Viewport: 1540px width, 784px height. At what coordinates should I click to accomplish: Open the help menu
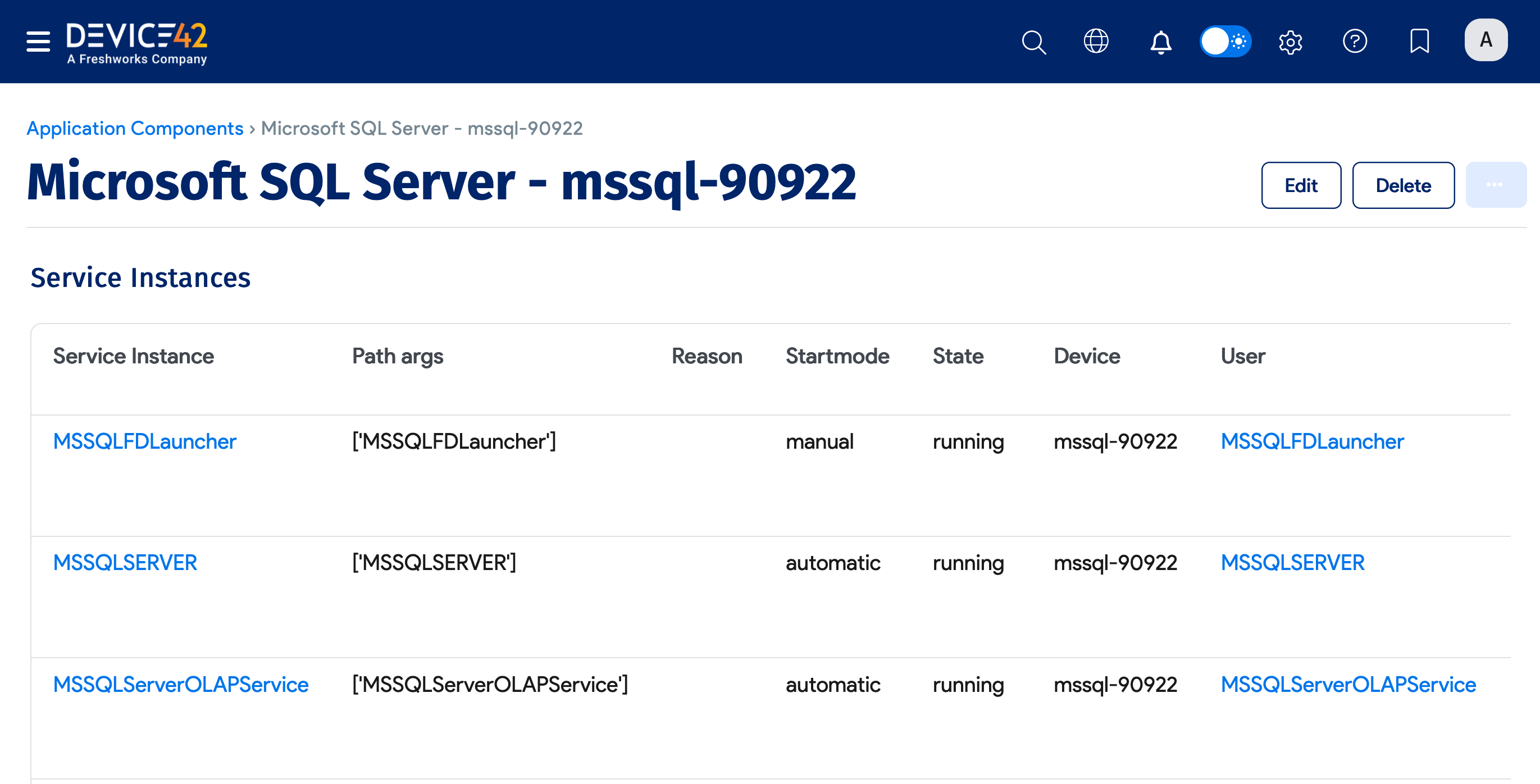pyautogui.click(x=1355, y=41)
